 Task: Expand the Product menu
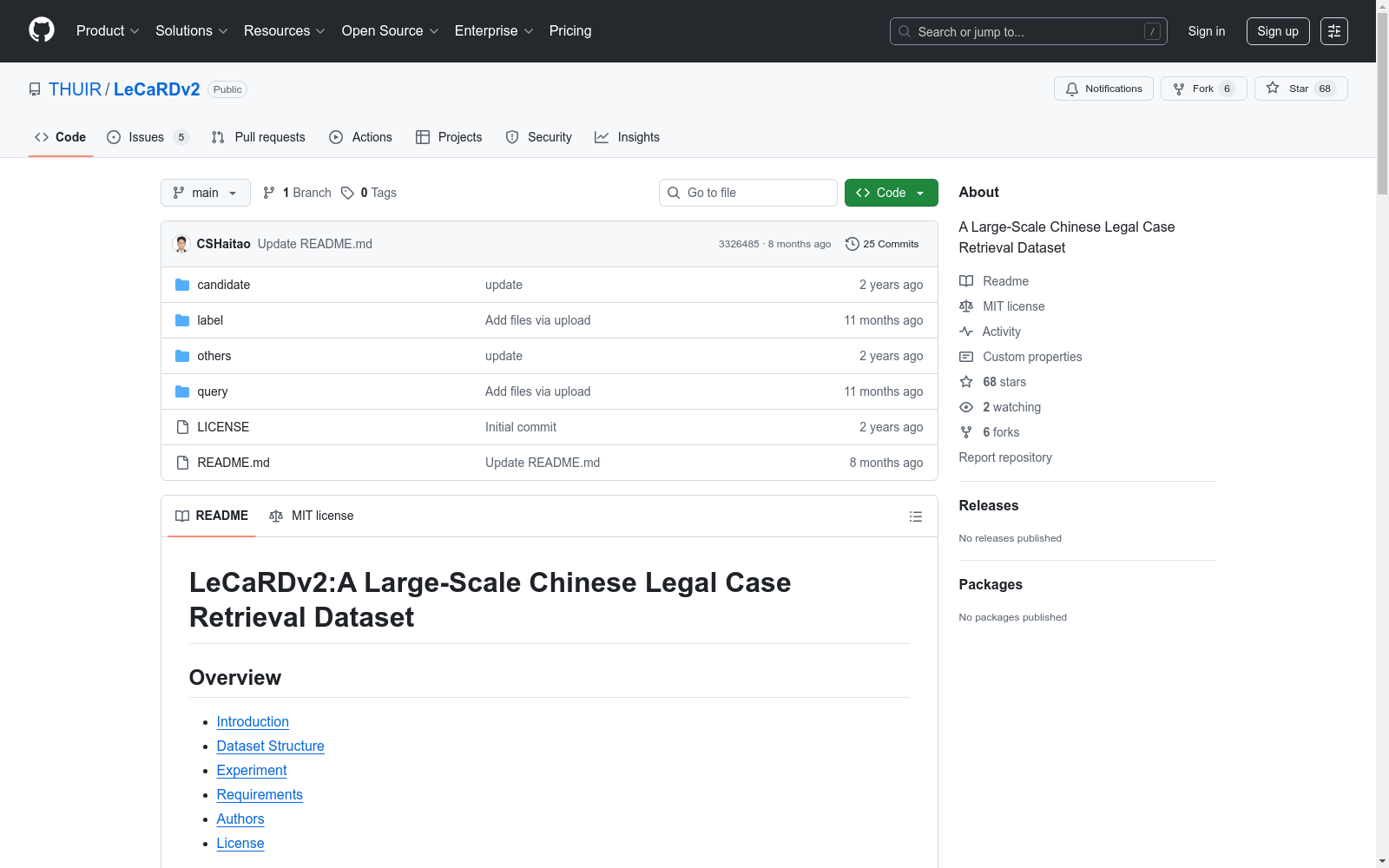coord(108,31)
